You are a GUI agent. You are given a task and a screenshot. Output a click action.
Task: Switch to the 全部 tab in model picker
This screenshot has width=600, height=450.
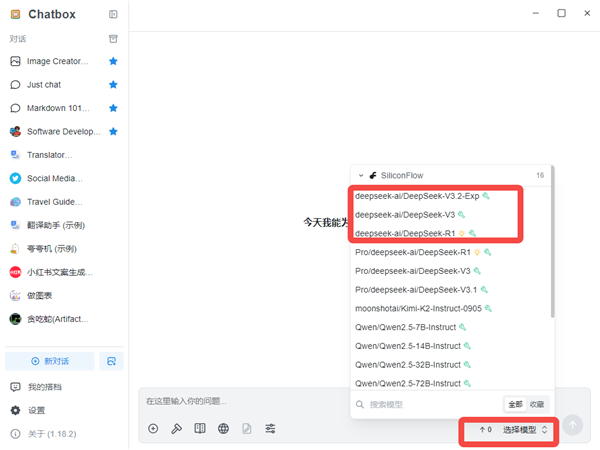click(515, 404)
